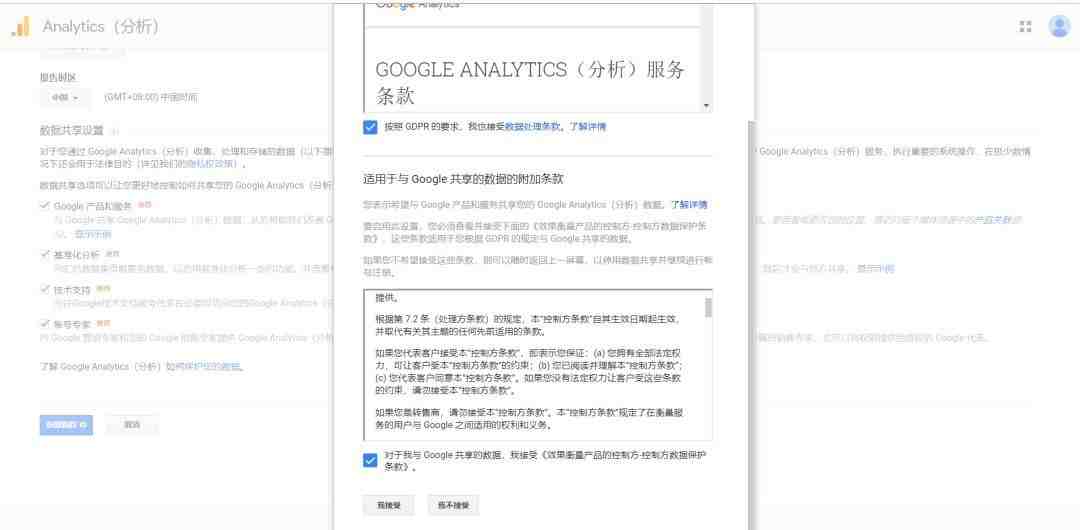Toggle the 账号专家 sharing checkbox
Screen dimensions: 1080x530
[45, 323]
